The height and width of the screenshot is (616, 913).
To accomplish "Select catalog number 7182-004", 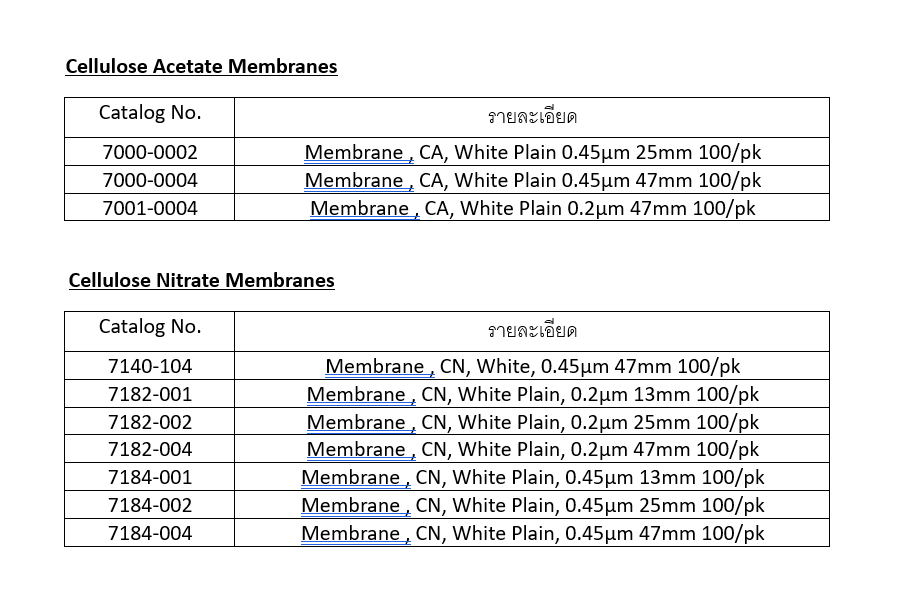I will click(x=150, y=449).
